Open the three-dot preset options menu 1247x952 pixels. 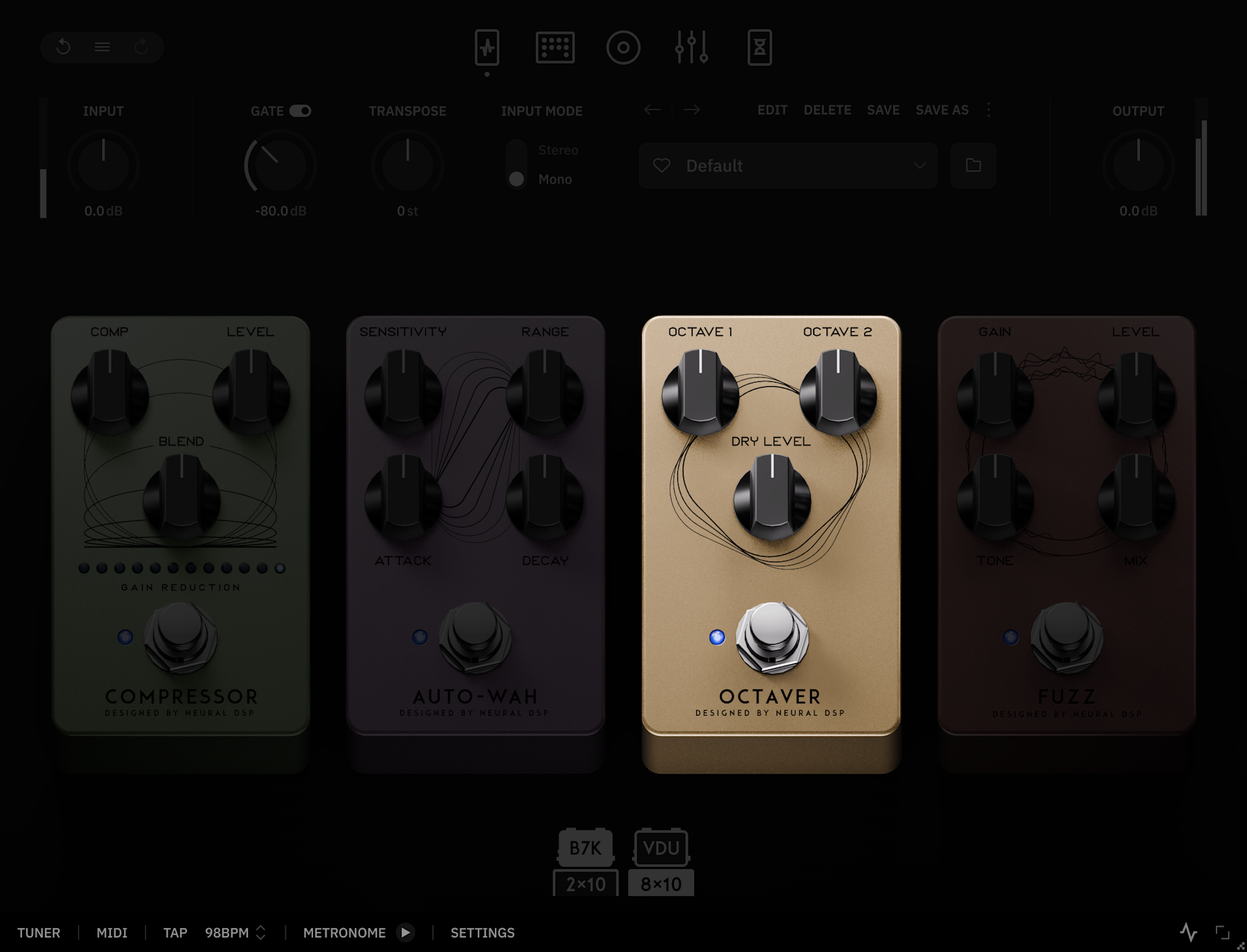point(989,110)
